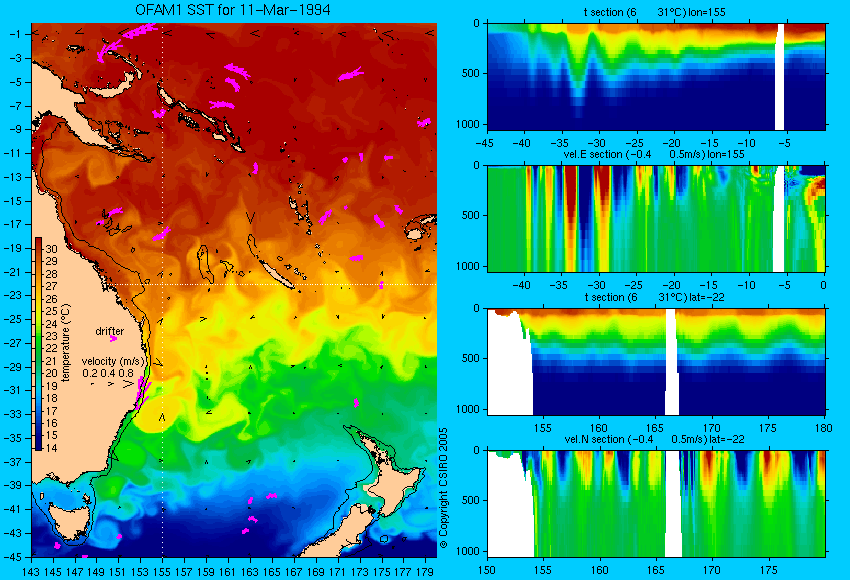Click the temperature section plot at lat=-22
The image size is (850, 580).
coord(656,362)
